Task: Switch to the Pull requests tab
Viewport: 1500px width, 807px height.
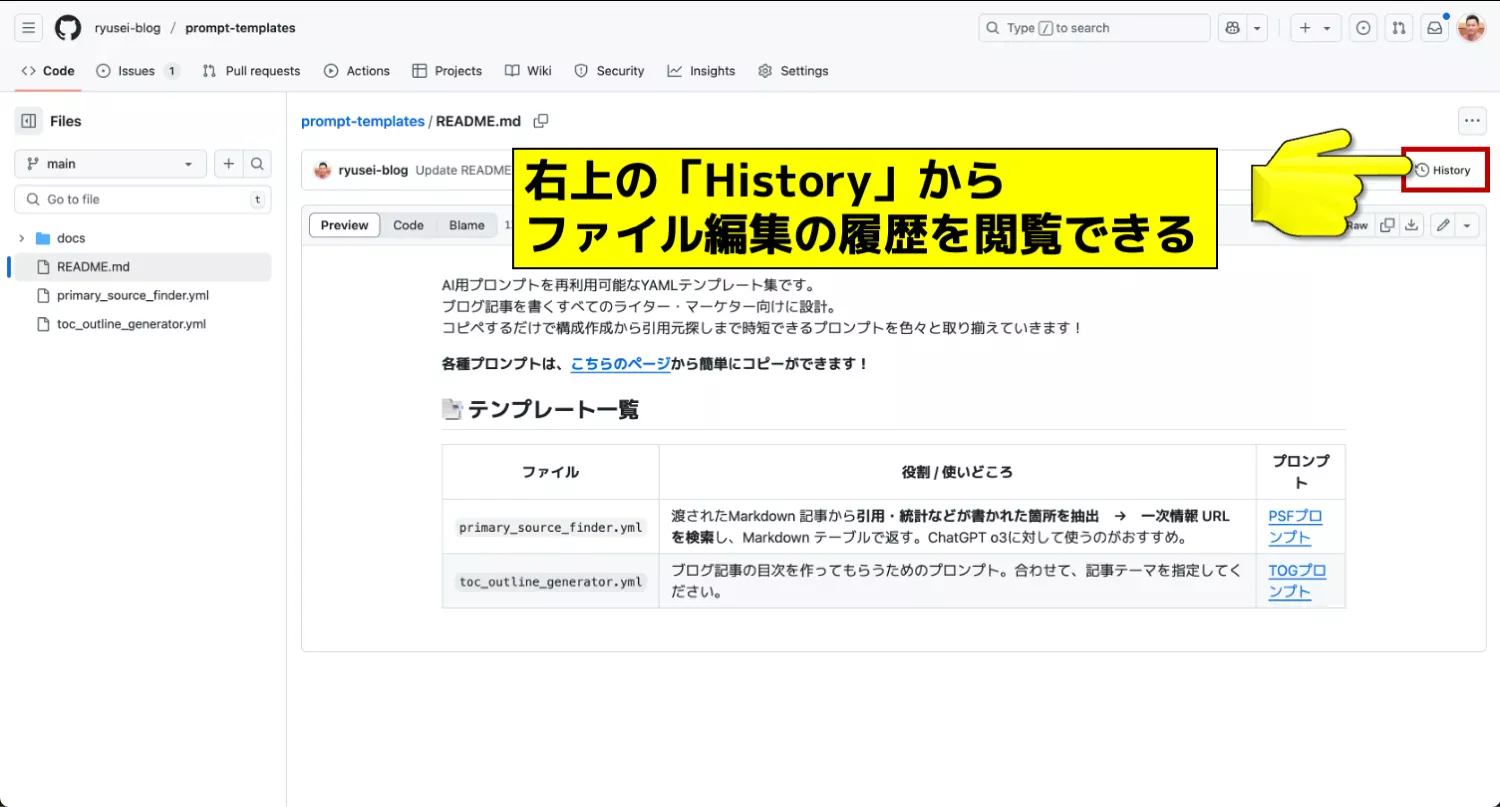Action: pyautogui.click(x=251, y=71)
